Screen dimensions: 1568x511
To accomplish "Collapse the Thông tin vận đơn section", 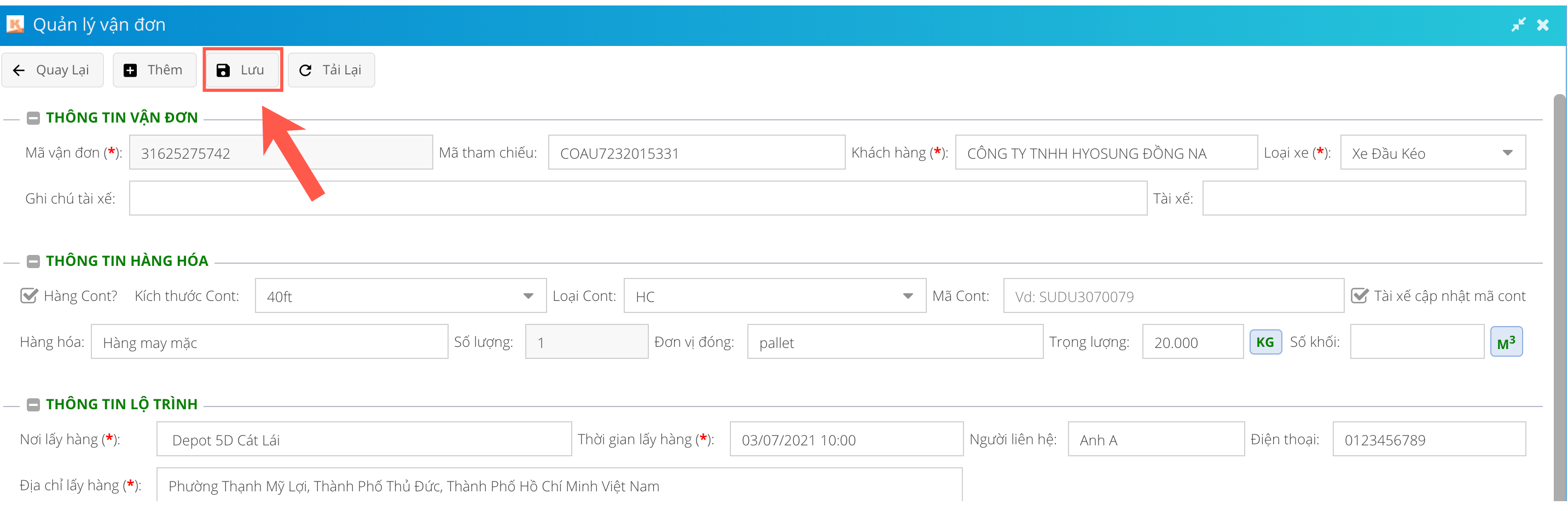I will point(33,118).
